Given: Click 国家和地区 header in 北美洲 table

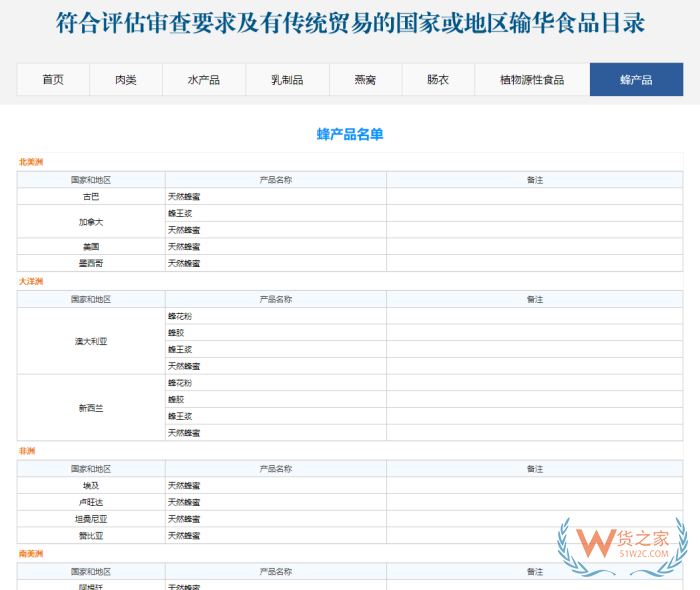Looking at the screenshot, I should (91, 180).
